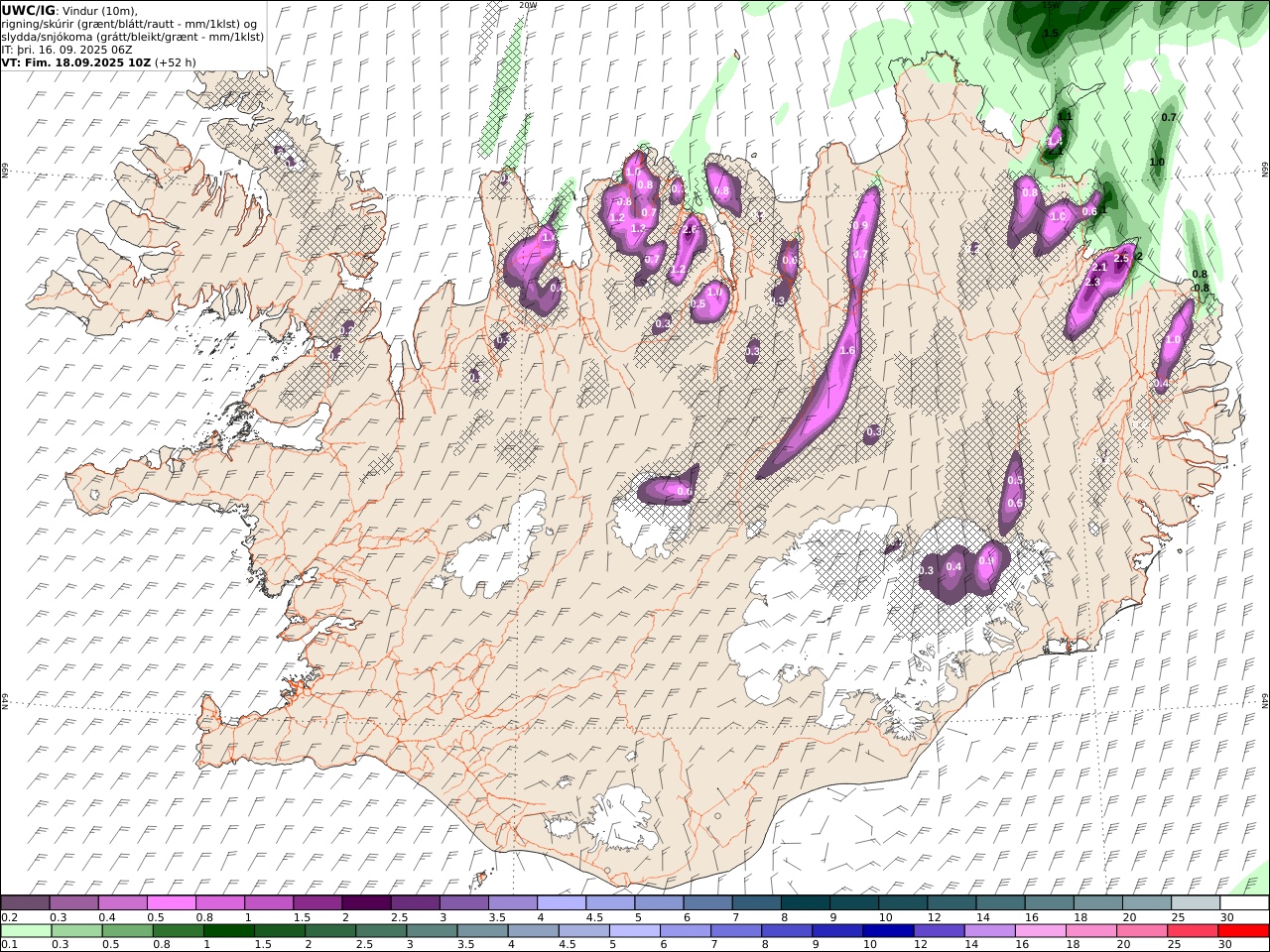Choose the rain-scale swatch starting at 3
The image size is (1270, 952).
pyautogui.click(x=431, y=930)
